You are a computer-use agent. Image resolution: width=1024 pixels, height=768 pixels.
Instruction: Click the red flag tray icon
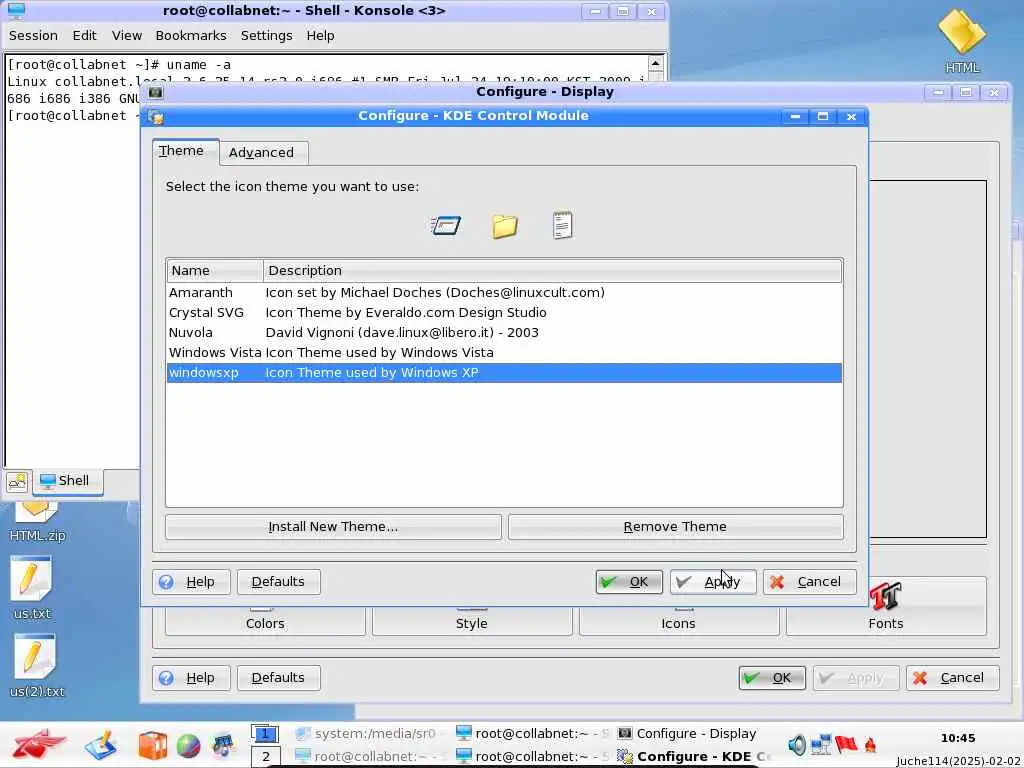(846, 744)
